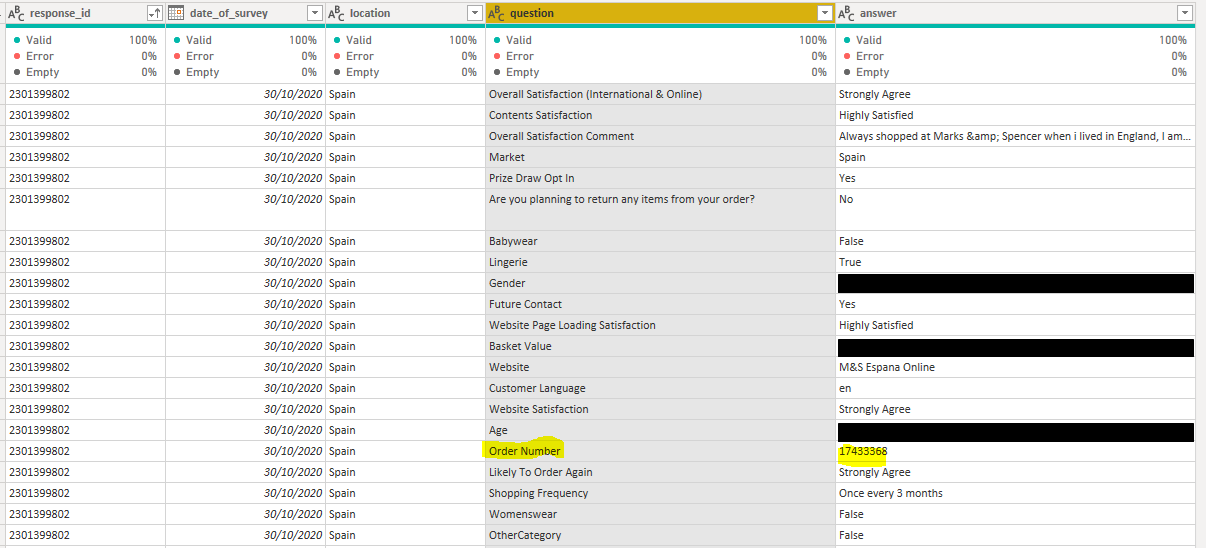Image resolution: width=1206 pixels, height=548 pixels.
Task: Click the 'No' answer in the return items row
Action: pos(1015,209)
